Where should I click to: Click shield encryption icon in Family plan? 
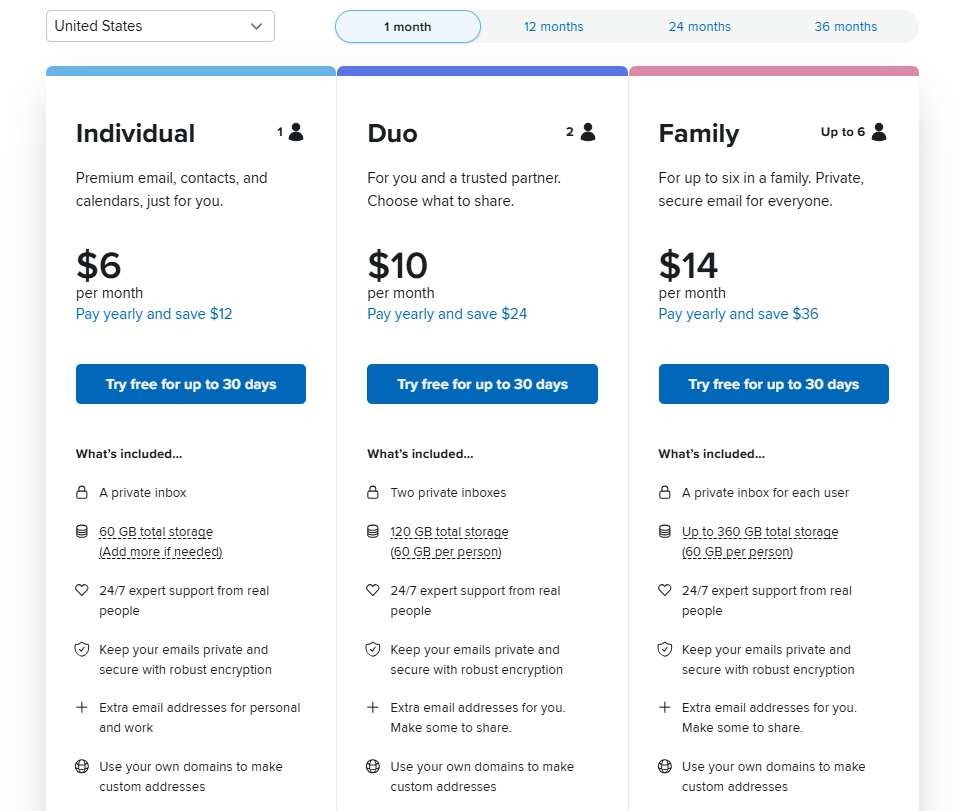(665, 650)
